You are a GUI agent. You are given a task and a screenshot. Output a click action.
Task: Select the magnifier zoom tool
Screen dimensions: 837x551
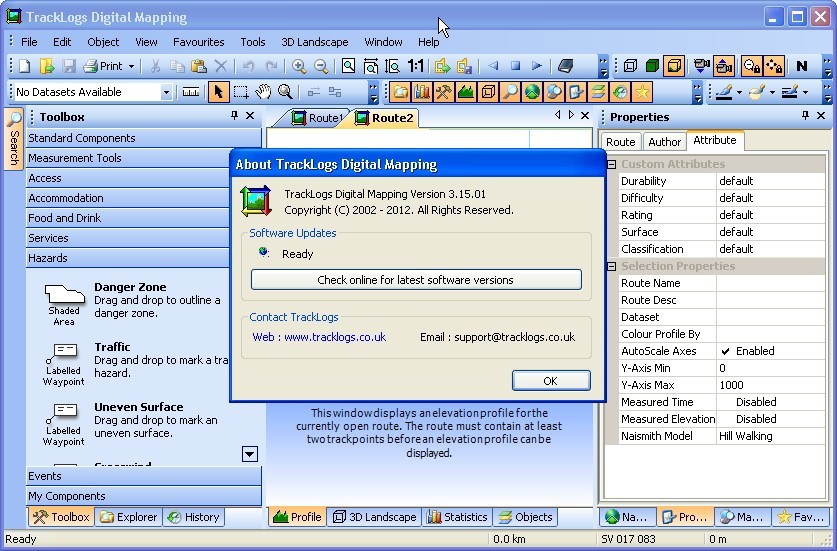[x=285, y=92]
